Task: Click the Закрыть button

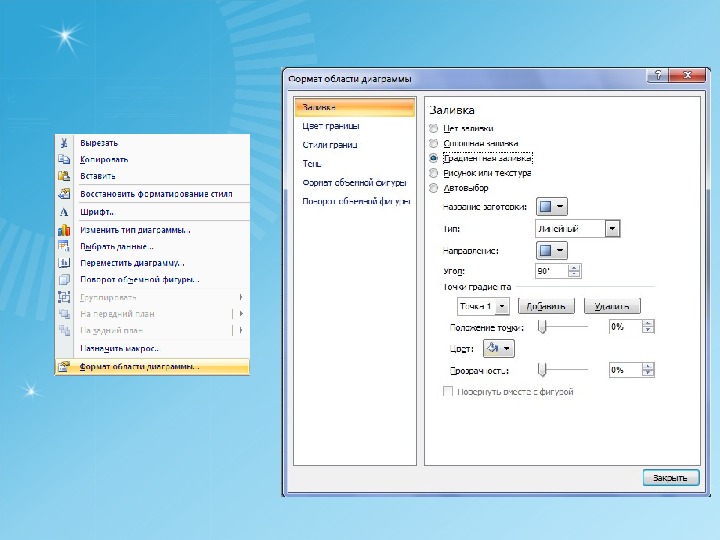Action: tap(671, 478)
